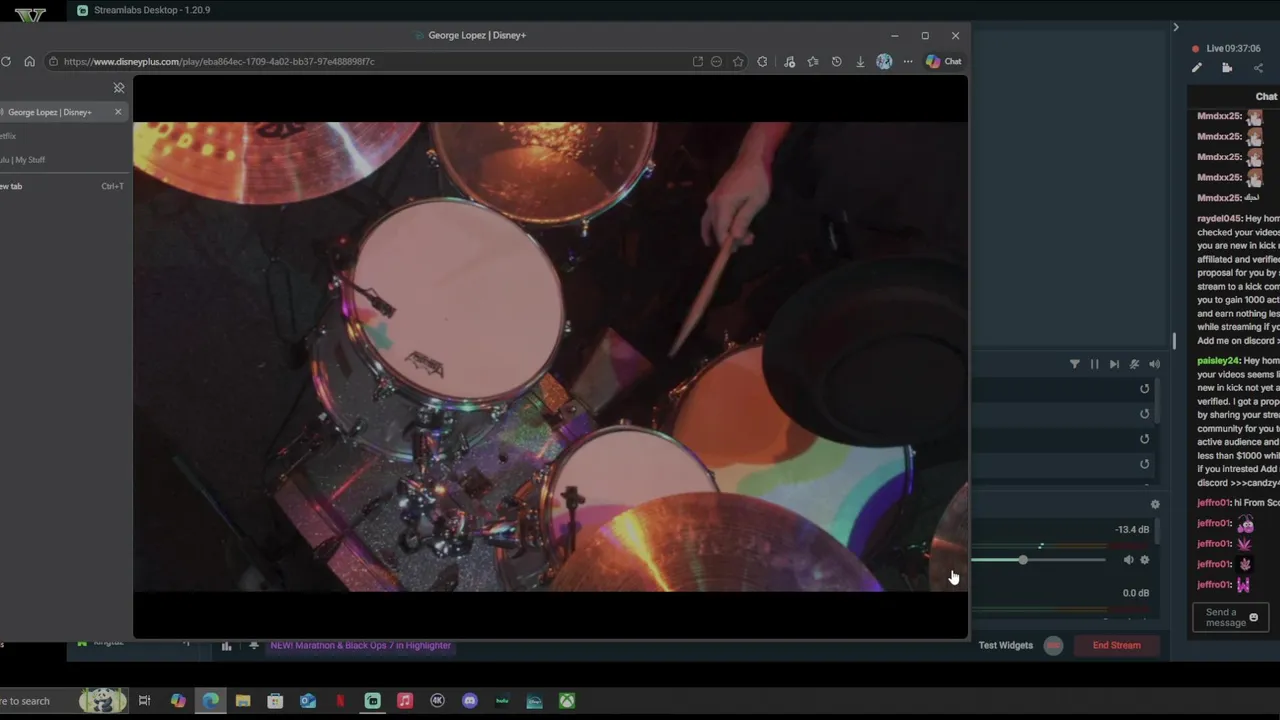Open the browser extensions puzzle icon
The width and height of the screenshot is (1280, 720).
tap(763, 62)
